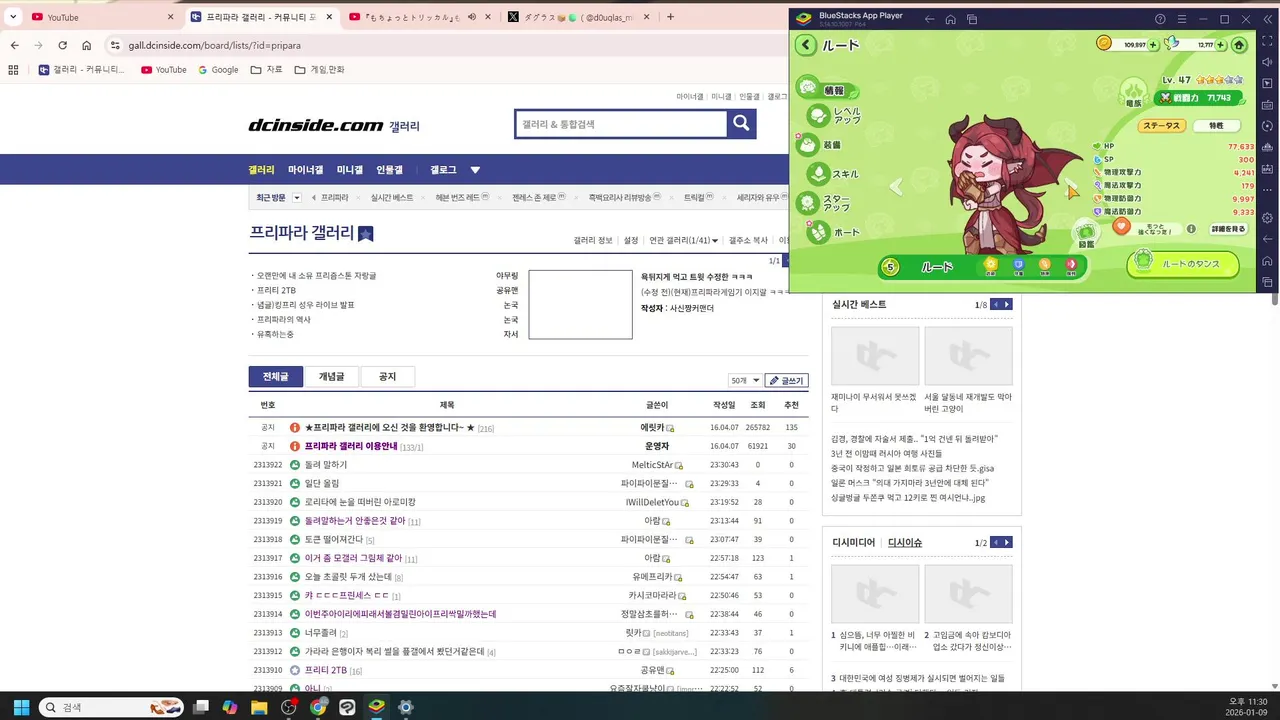Open the 図鑑 encyclopedia icon
The image size is (1280, 720).
pos(1087,234)
